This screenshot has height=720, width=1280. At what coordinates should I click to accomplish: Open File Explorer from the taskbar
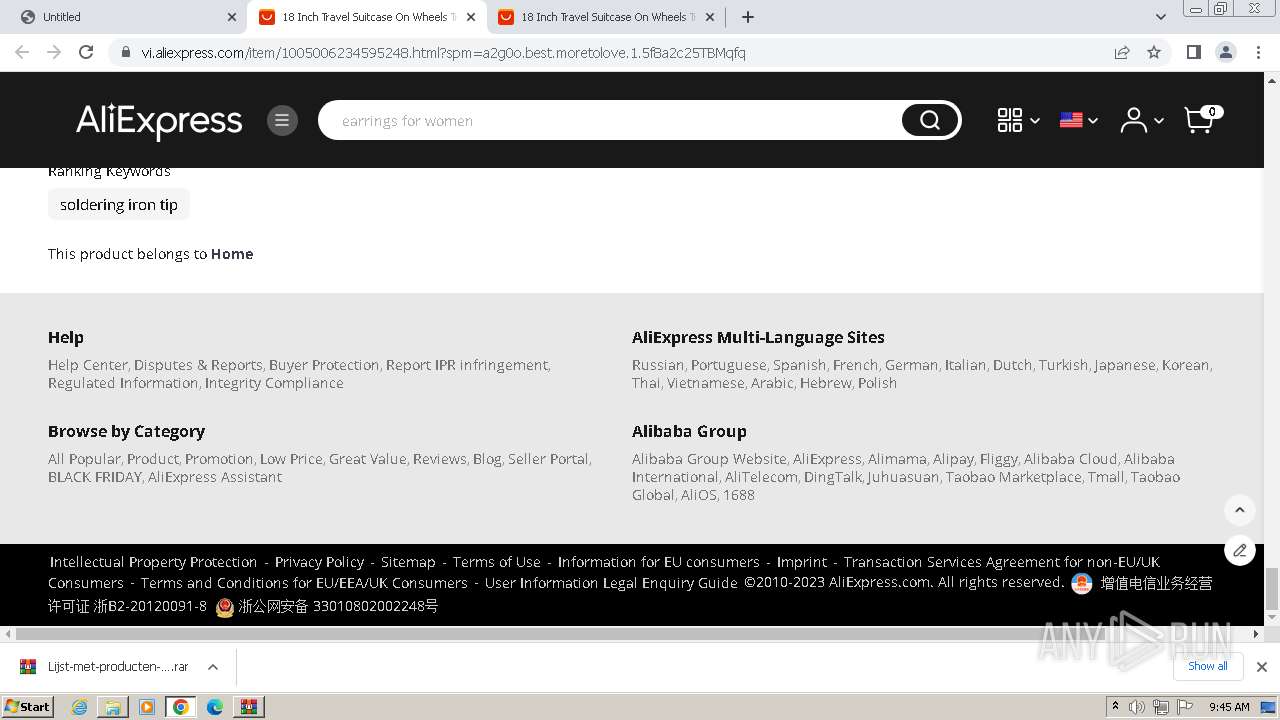113,707
